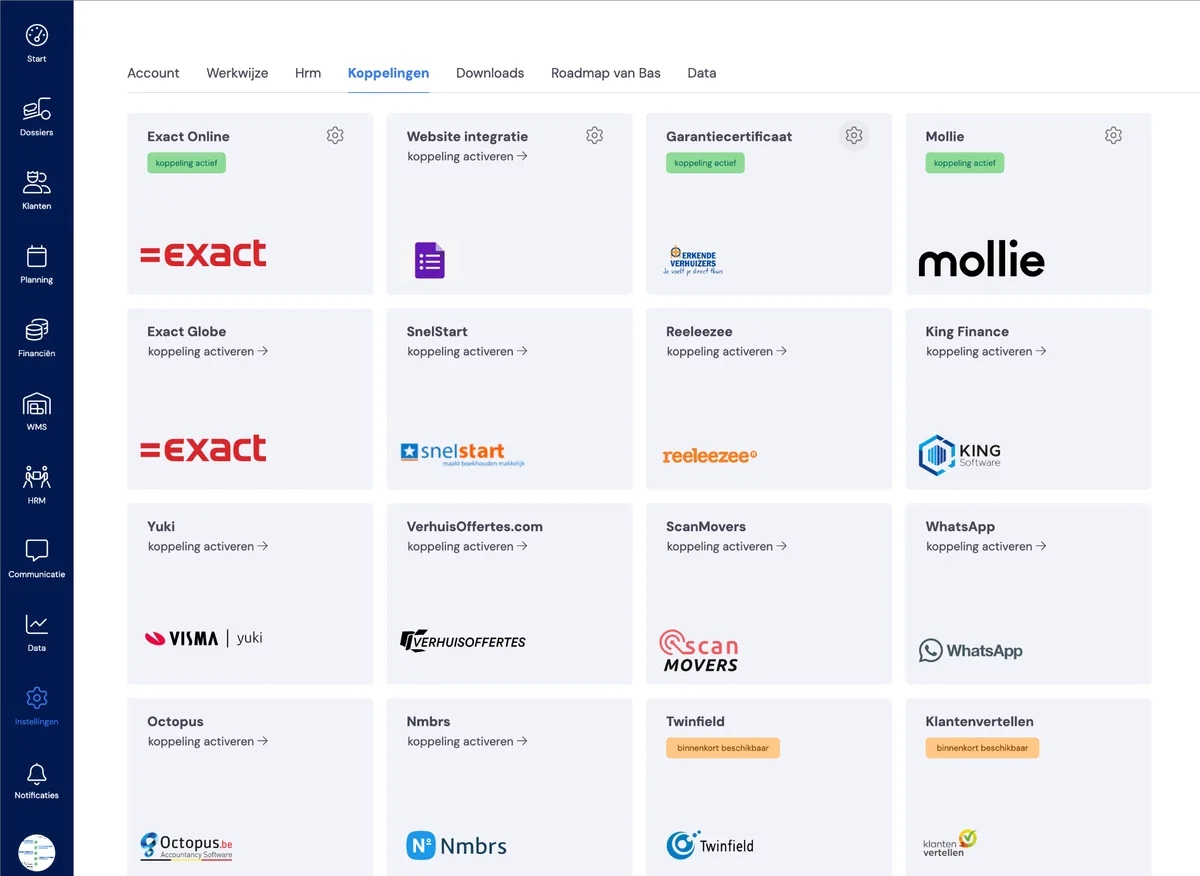1200x876 pixels.
Task: Activate the WhatsApp koppeling link
Action: 986,547
